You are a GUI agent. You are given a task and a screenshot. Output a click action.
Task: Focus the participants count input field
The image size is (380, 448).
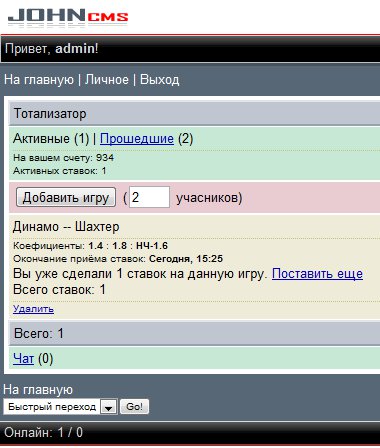tap(149, 197)
